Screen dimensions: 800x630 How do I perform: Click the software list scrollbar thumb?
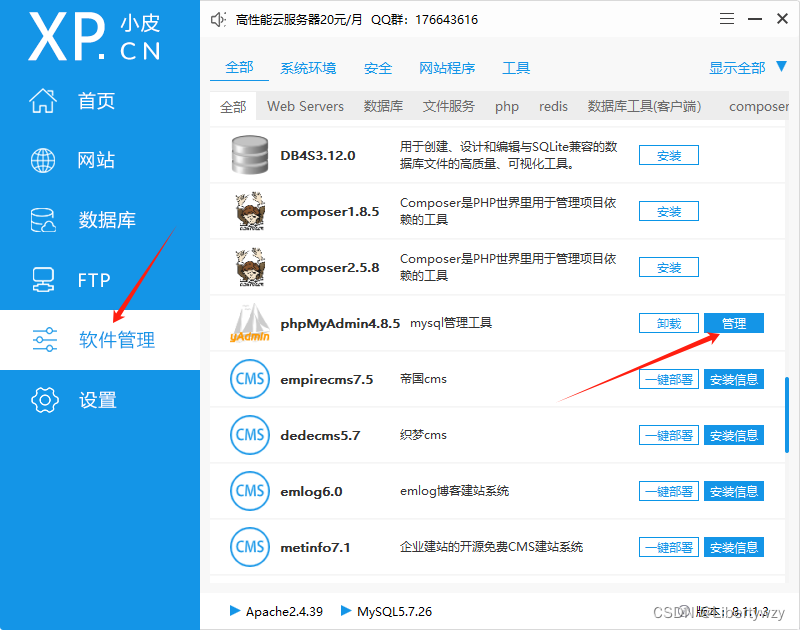click(787, 414)
